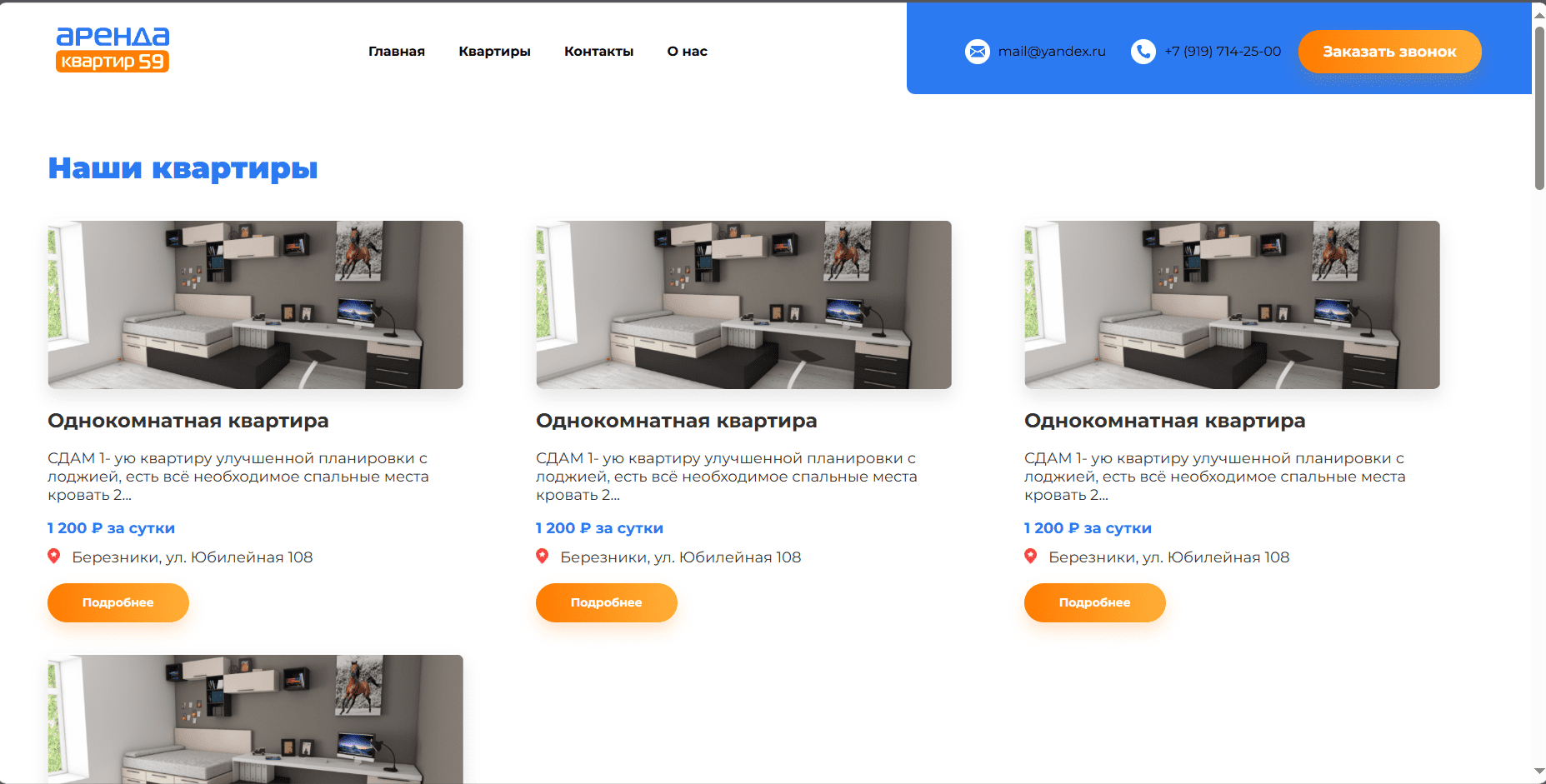Click the red location pin of second apartment

click(x=543, y=557)
